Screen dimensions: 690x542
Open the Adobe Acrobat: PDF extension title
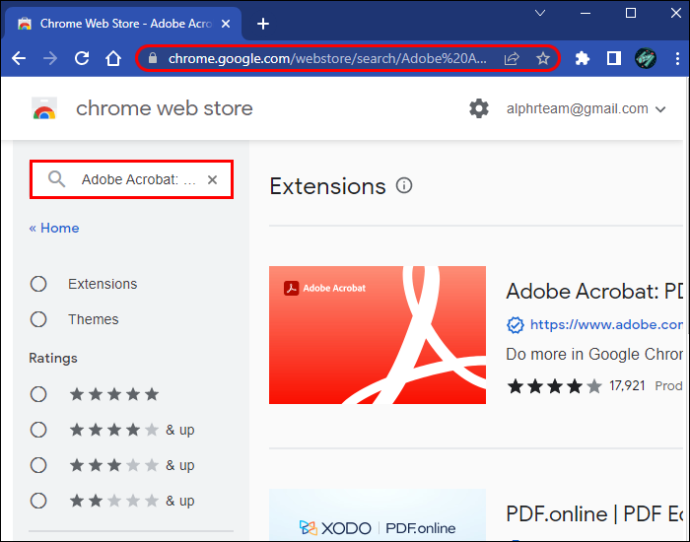point(594,291)
